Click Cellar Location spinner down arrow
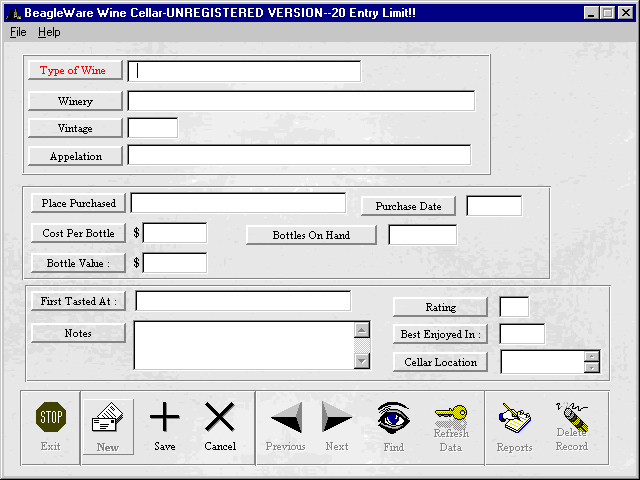 pyautogui.click(x=592, y=367)
